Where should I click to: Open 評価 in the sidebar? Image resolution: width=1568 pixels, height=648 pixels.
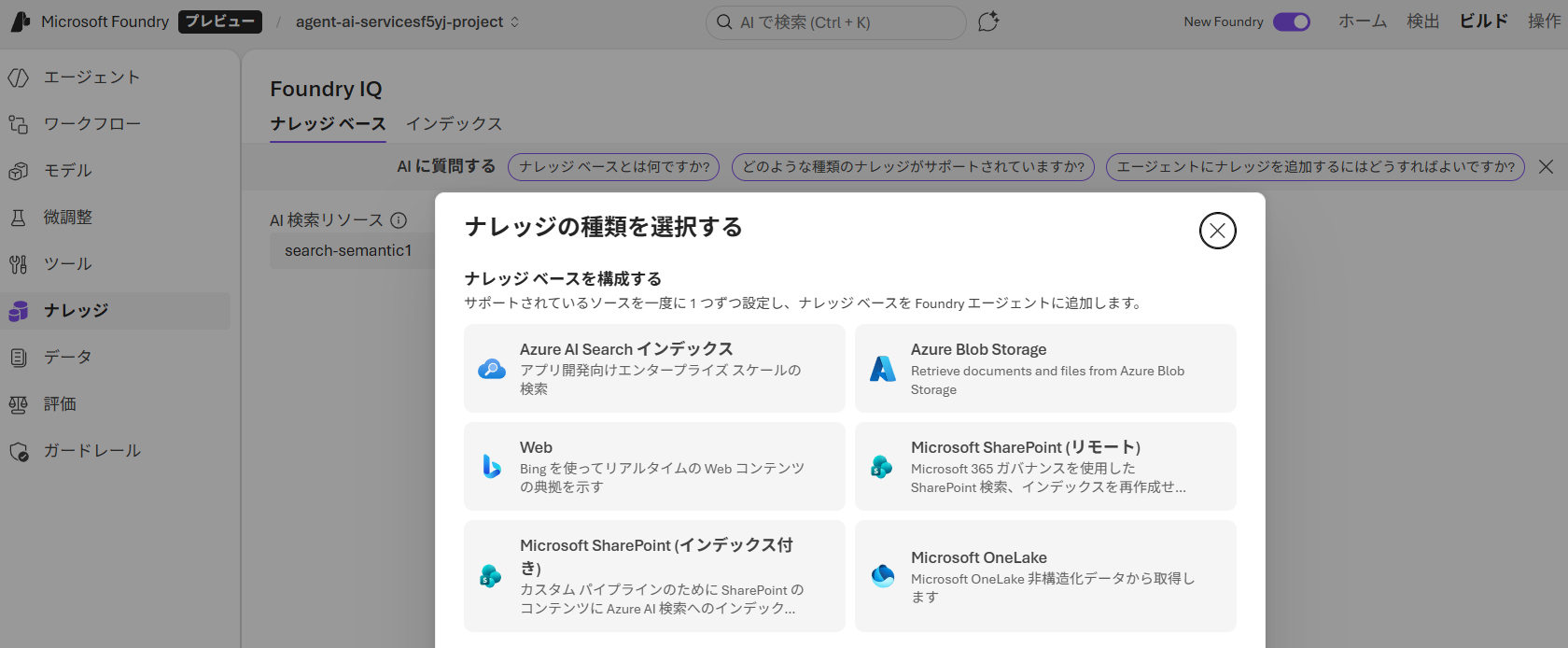point(116,404)
